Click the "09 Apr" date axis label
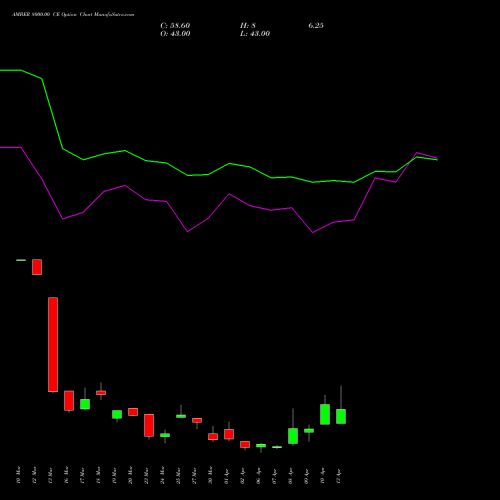 [306, 475]
